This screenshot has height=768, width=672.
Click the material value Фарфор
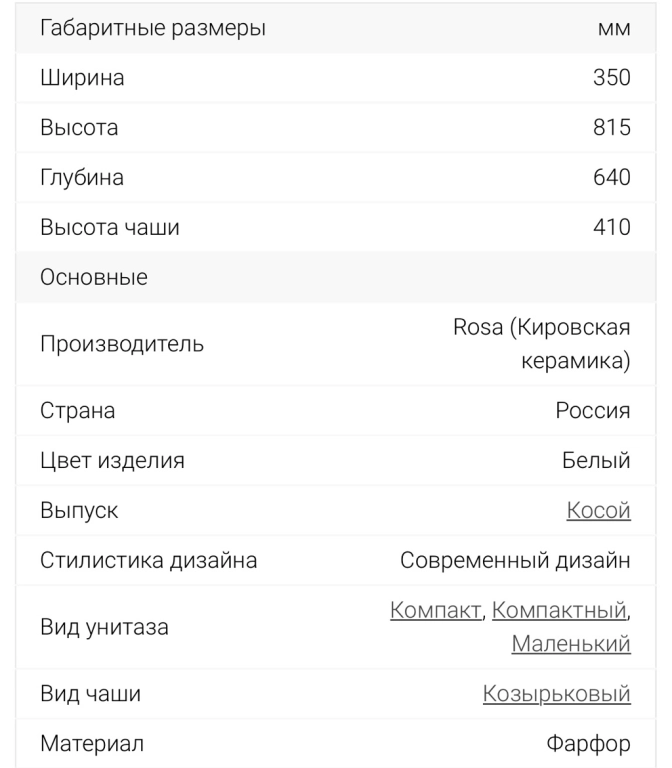tap(588, 745)
